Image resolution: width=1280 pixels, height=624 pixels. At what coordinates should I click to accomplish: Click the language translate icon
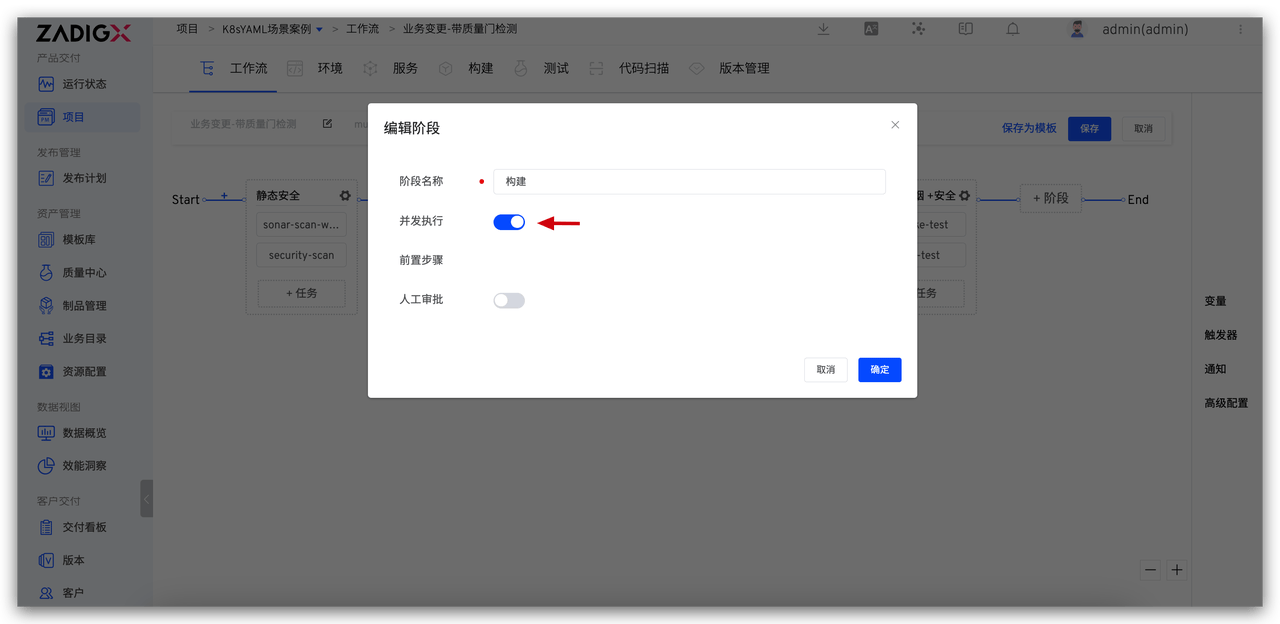(871, 29)
